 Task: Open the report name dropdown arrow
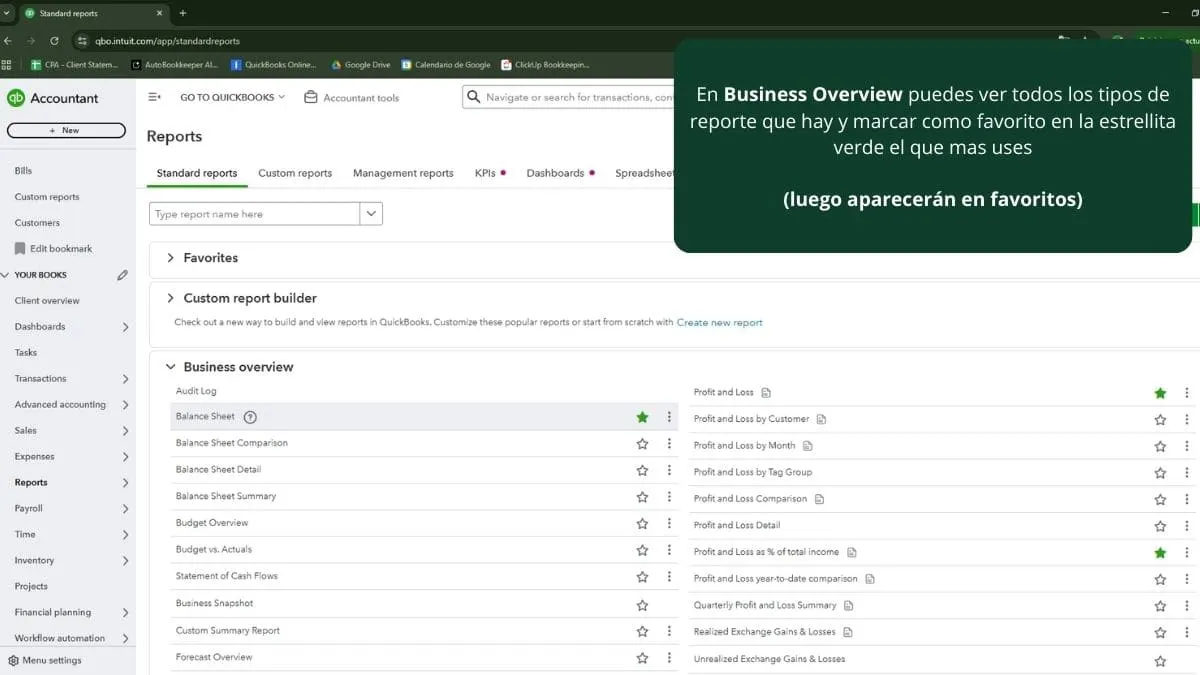click(x=371, y=214)
